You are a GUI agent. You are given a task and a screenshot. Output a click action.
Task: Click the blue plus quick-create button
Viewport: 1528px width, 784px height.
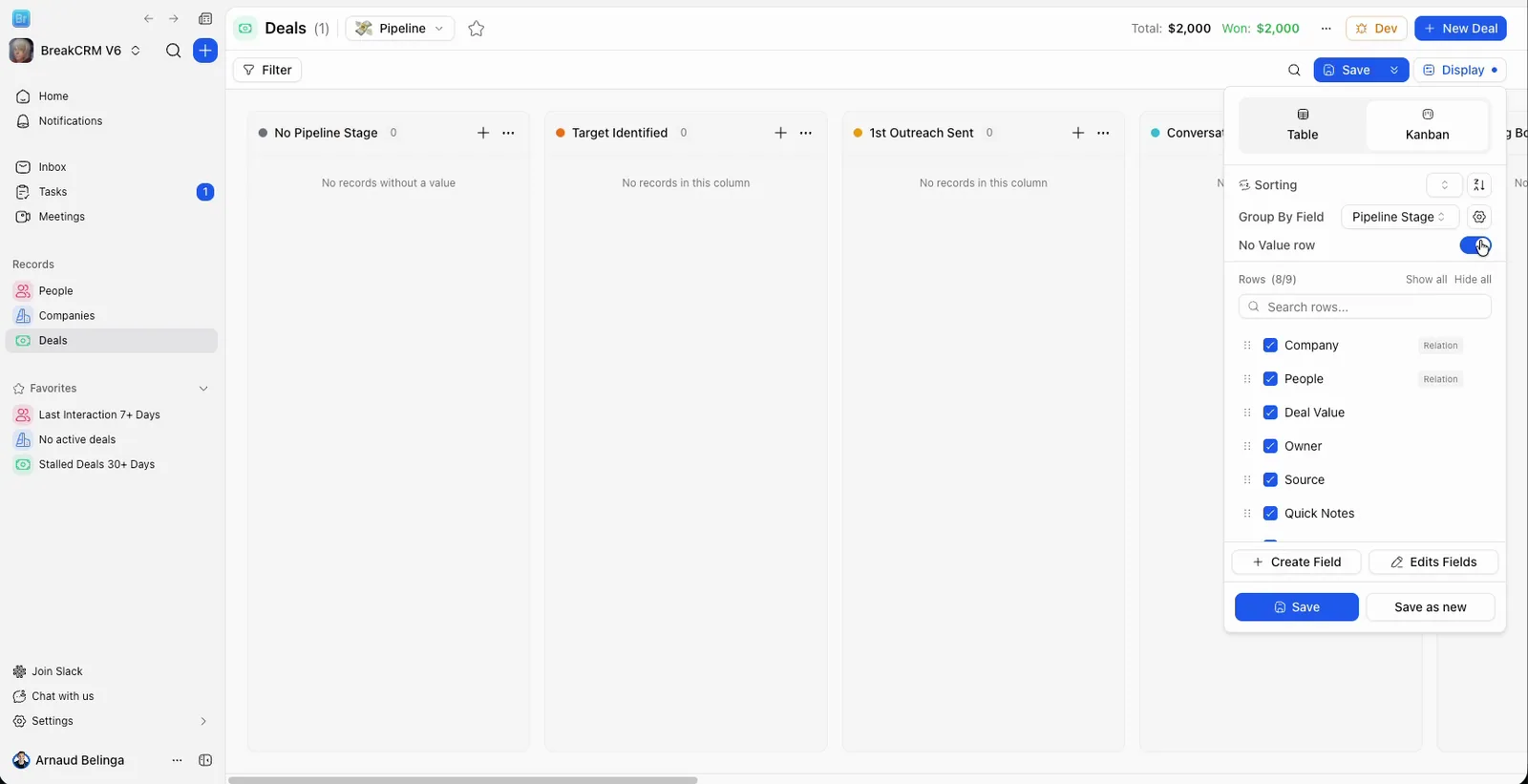(x=205, y=51)
